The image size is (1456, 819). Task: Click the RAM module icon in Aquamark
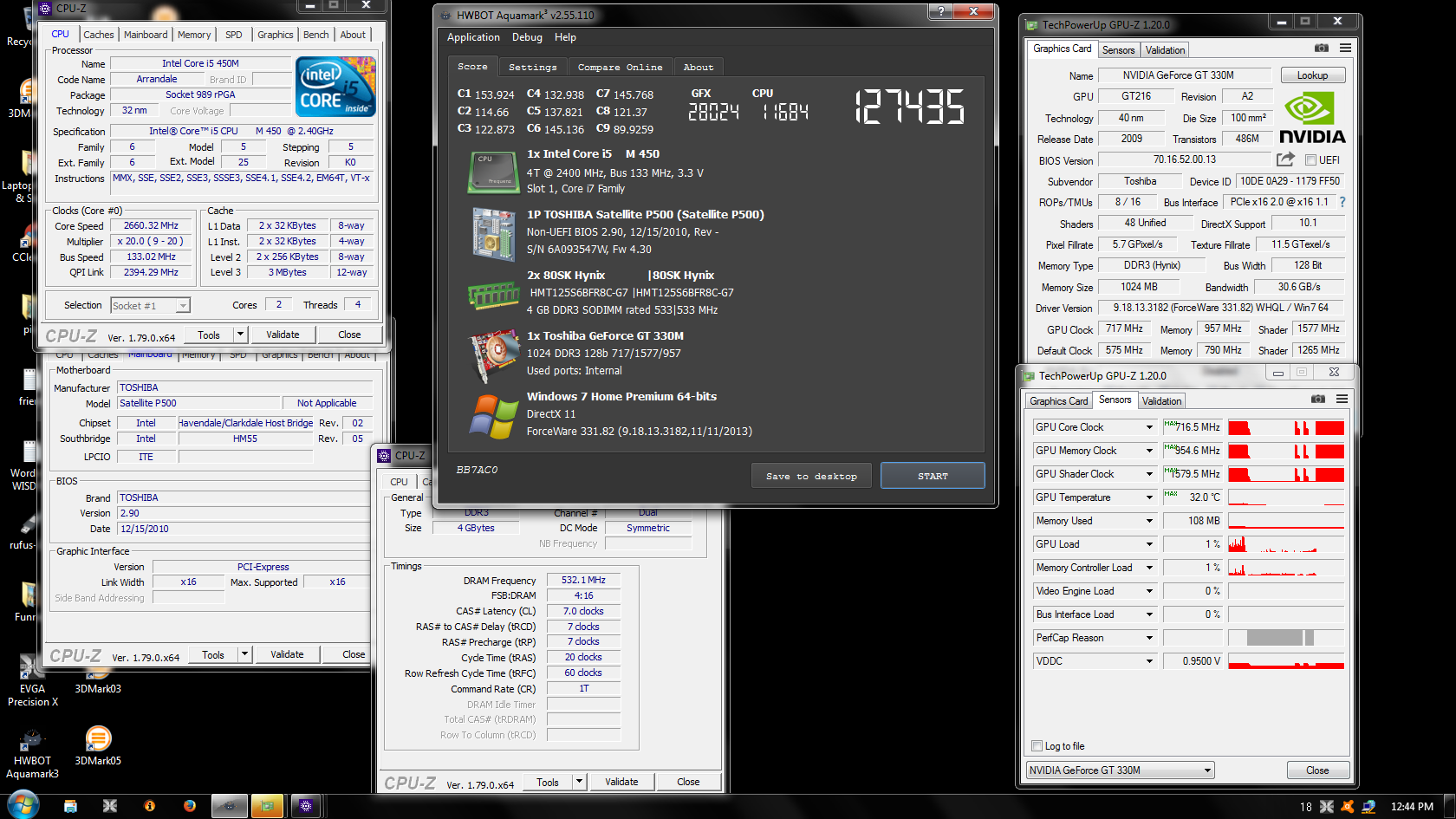click(493, 296)
